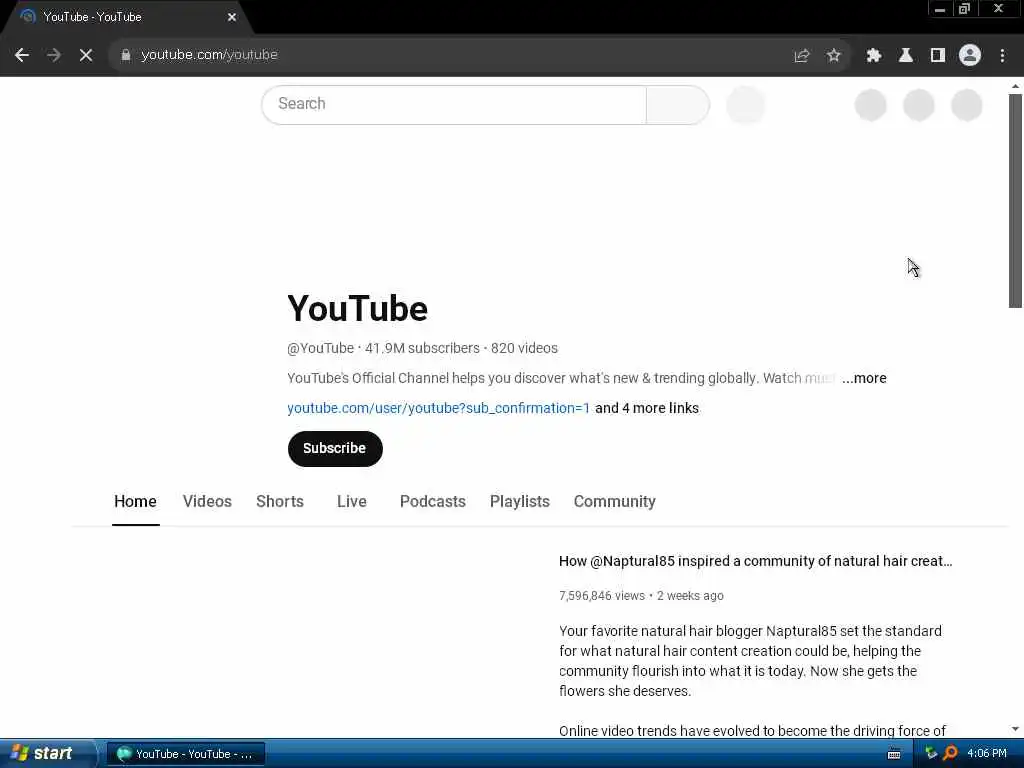
Task: Open the Chrome profile avatar
Action: [x=970, y=56]
